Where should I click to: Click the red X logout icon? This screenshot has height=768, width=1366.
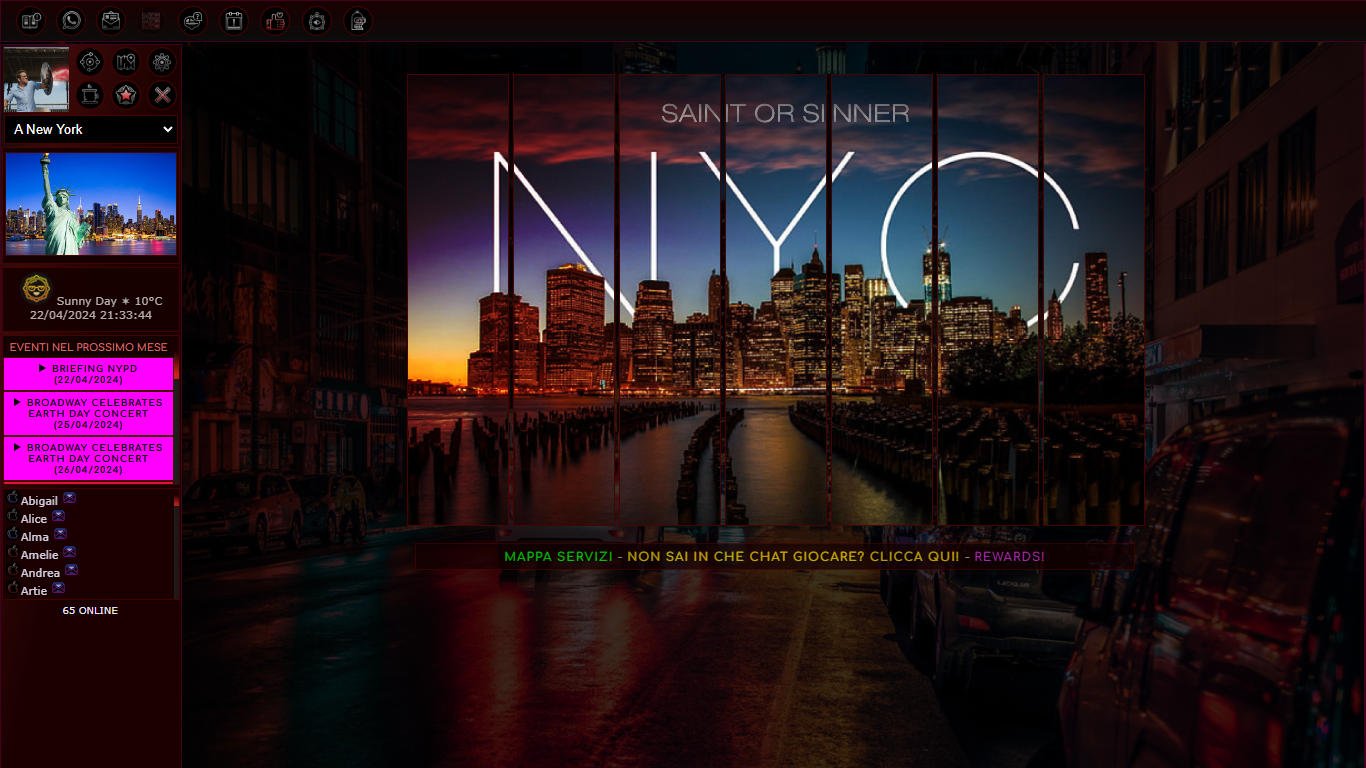tap(162, 96)
